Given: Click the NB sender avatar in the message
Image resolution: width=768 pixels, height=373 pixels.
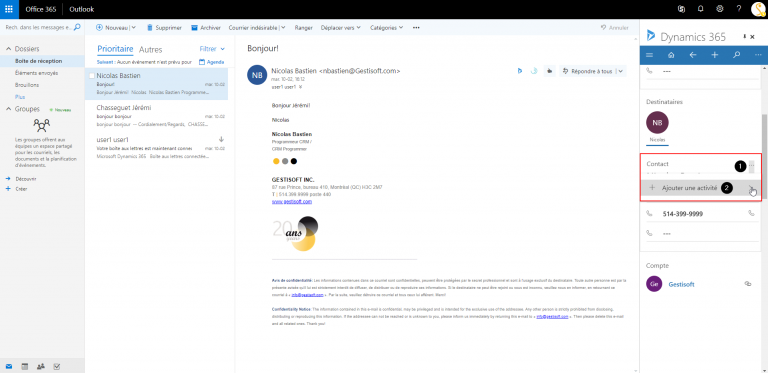Looking at the screenshot, I should (257, 75).
